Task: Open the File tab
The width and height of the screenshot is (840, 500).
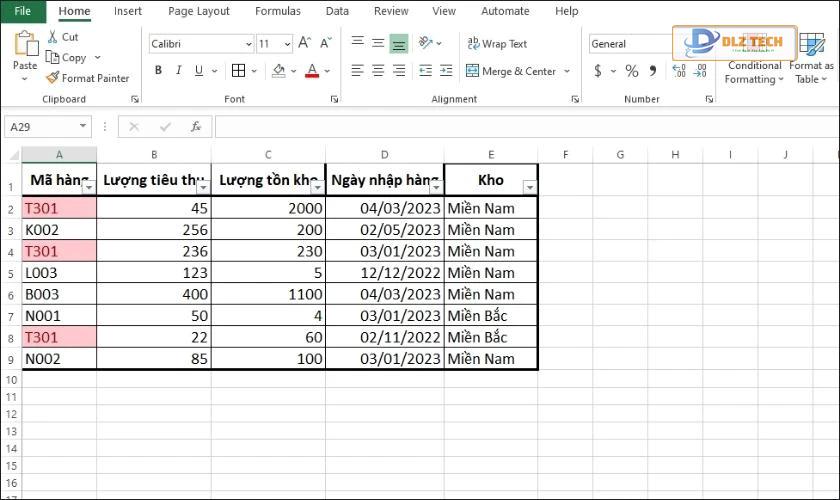Action: (x=23, y=11)
